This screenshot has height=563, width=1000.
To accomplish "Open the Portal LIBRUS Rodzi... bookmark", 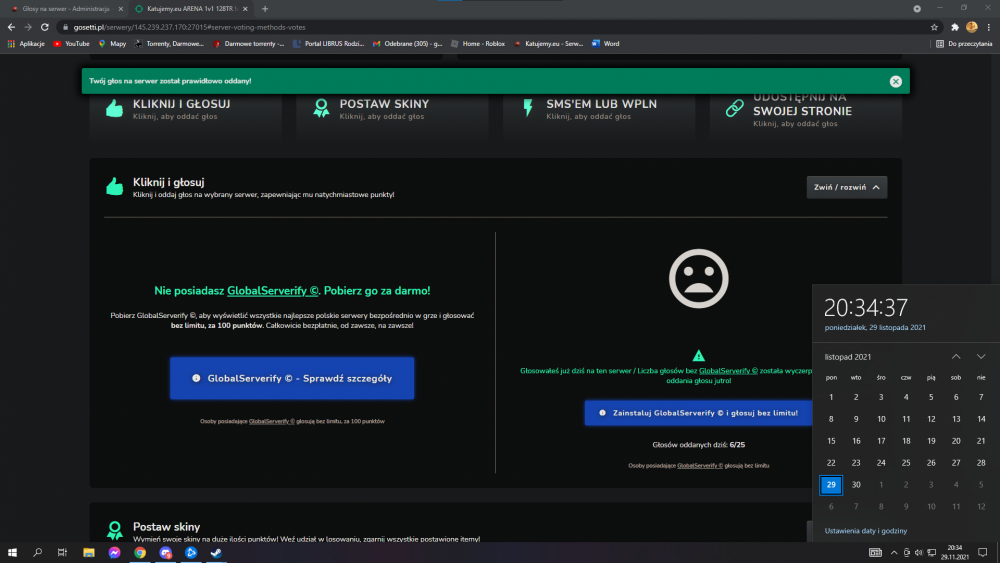I will coord(328,44).
